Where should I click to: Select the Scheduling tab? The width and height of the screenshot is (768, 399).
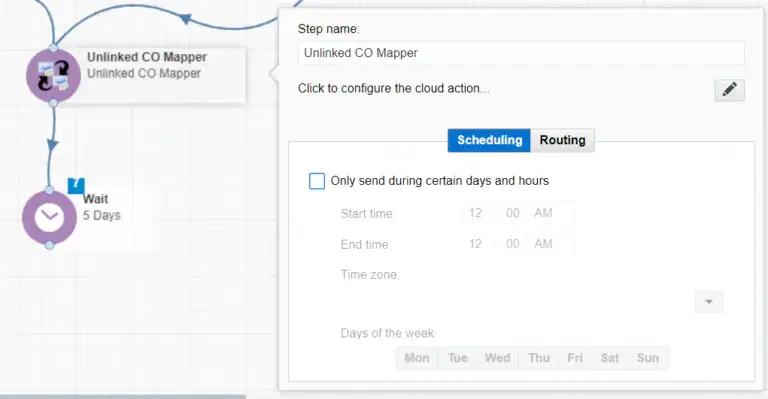(x=489, y=140)
